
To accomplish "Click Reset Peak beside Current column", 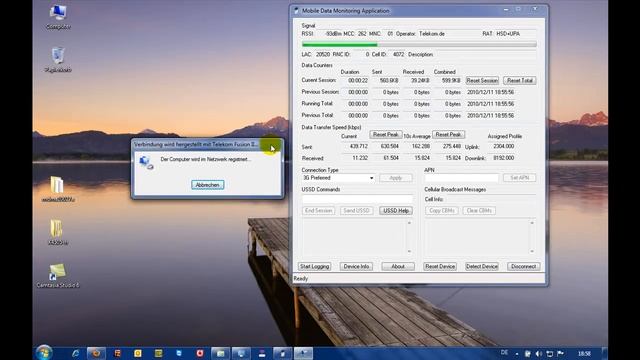I will [385, 134].
